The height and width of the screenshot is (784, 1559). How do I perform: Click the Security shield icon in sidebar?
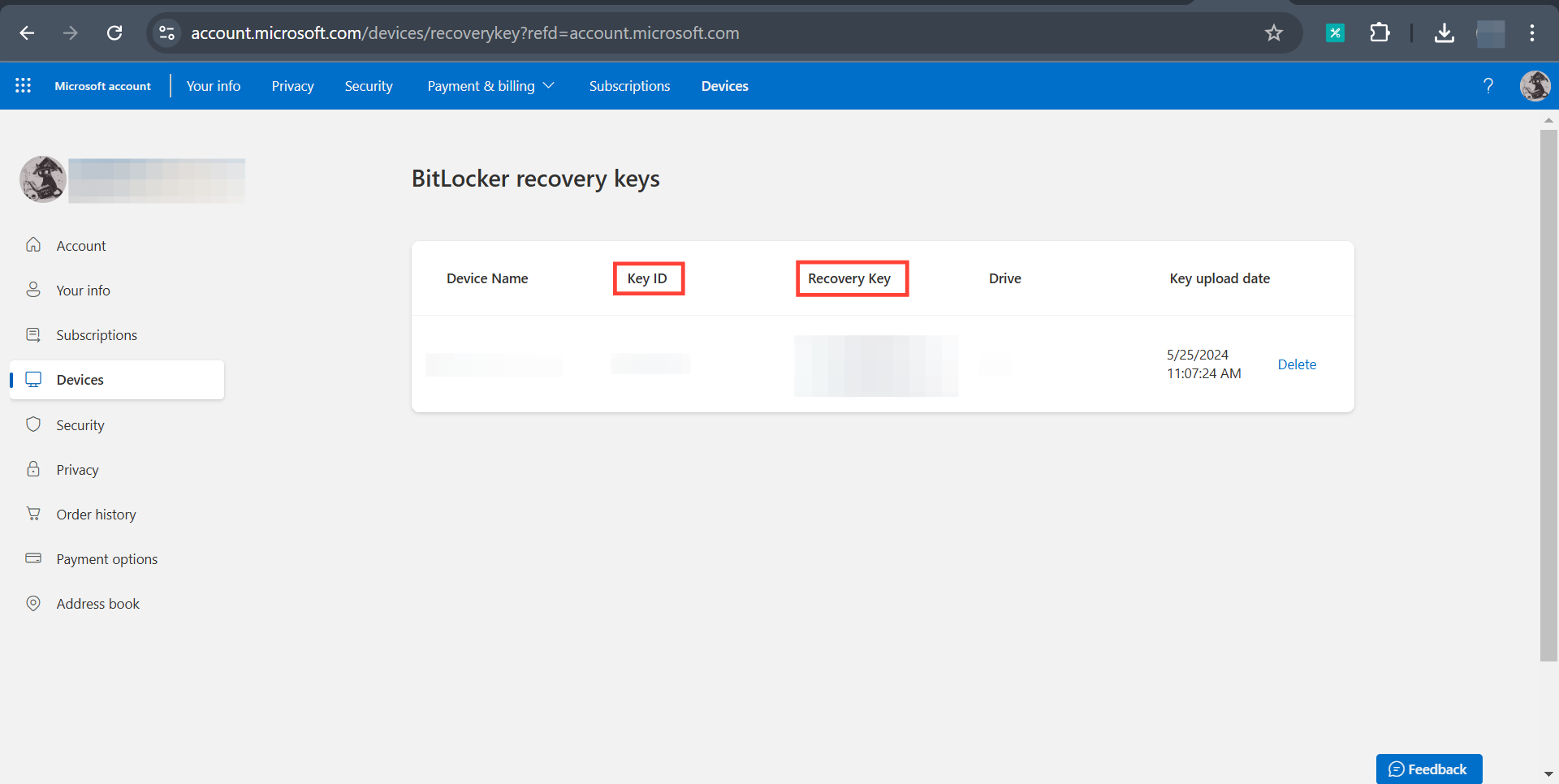33,424
